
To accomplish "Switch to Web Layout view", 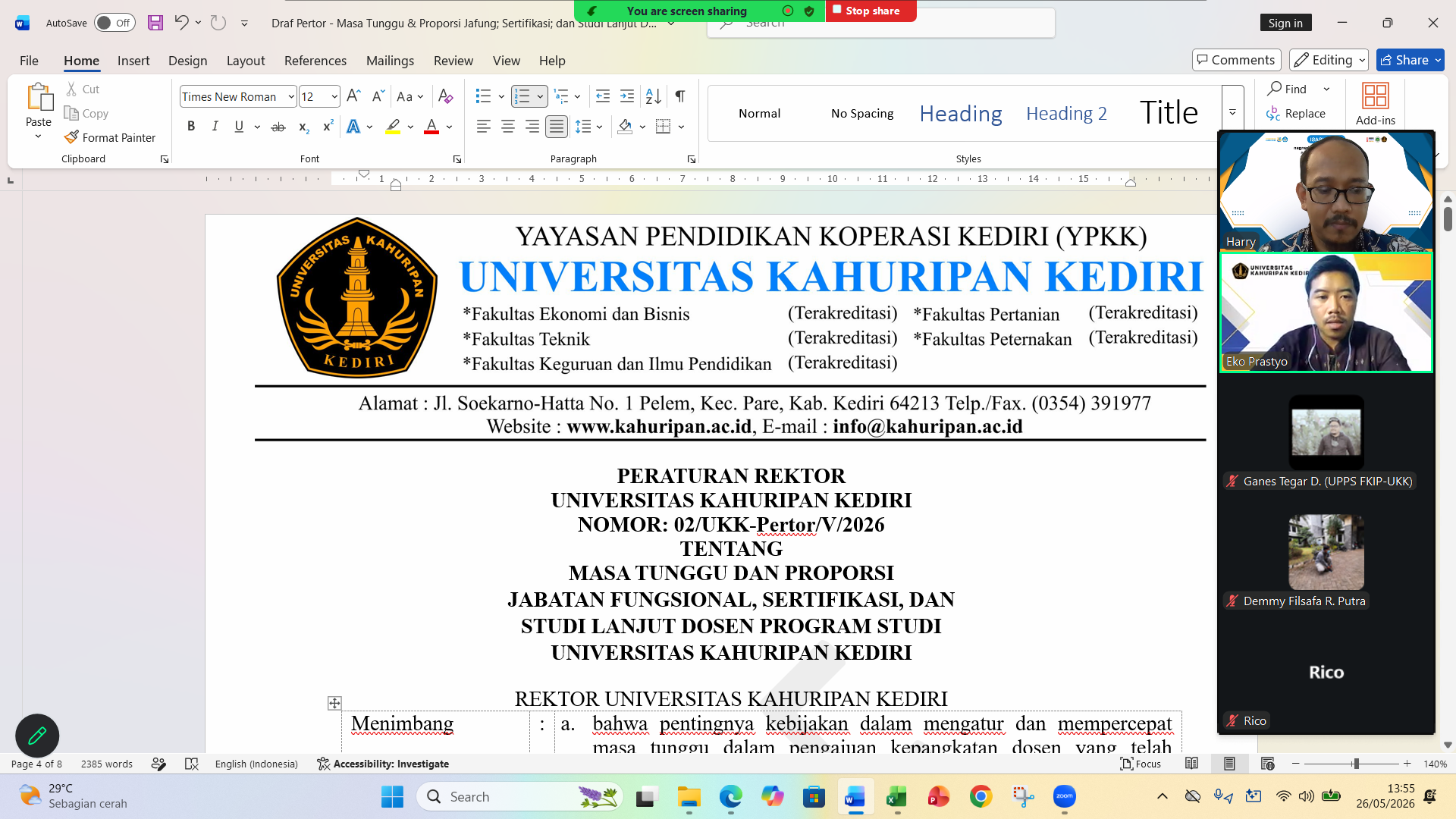I will point(1267,764).
